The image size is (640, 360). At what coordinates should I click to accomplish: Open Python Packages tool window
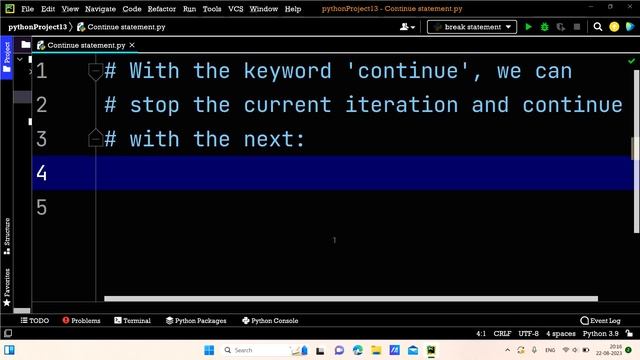tap(196, 321)
